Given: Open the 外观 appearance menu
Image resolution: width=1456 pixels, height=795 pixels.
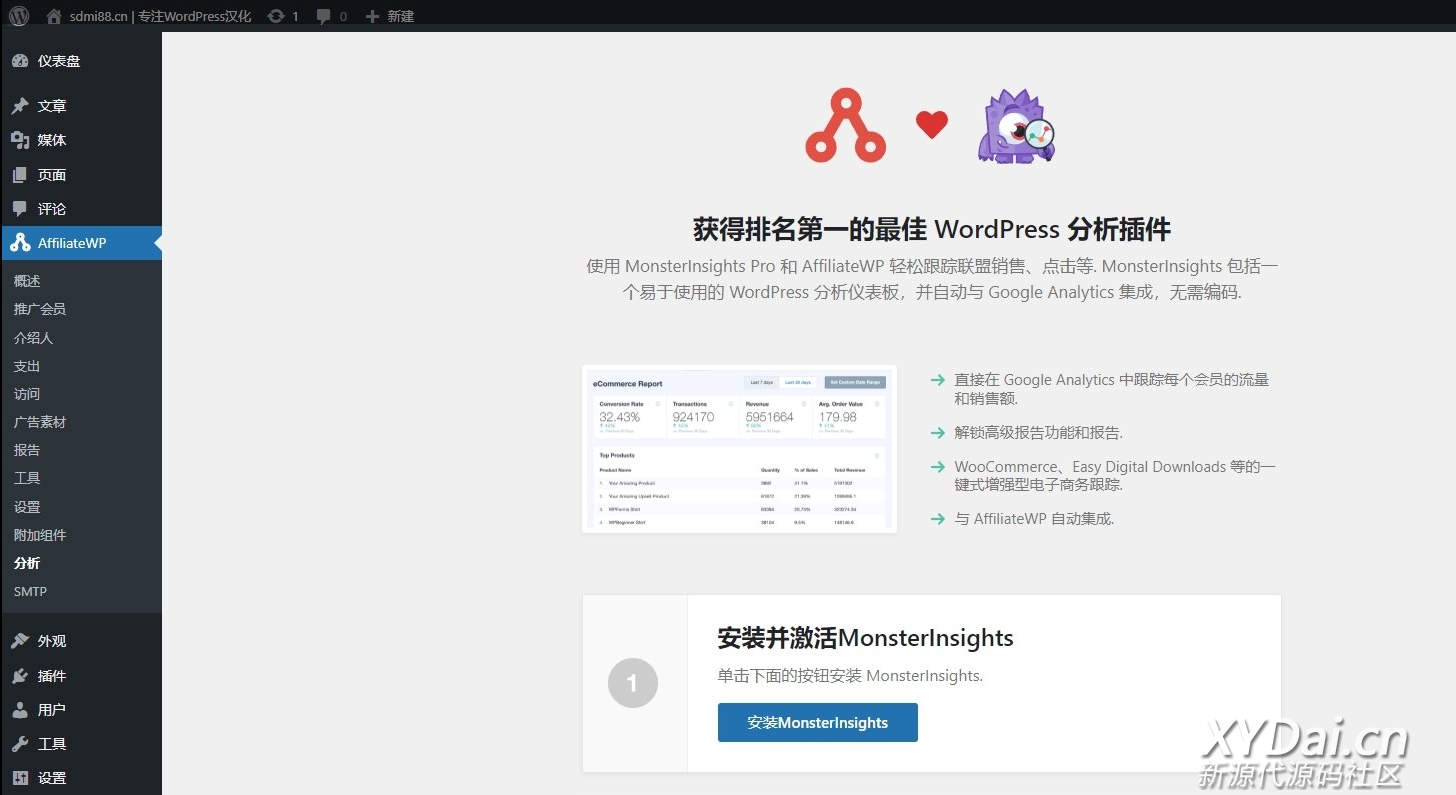Looking at the screenshot, I should tap(51, 641).
